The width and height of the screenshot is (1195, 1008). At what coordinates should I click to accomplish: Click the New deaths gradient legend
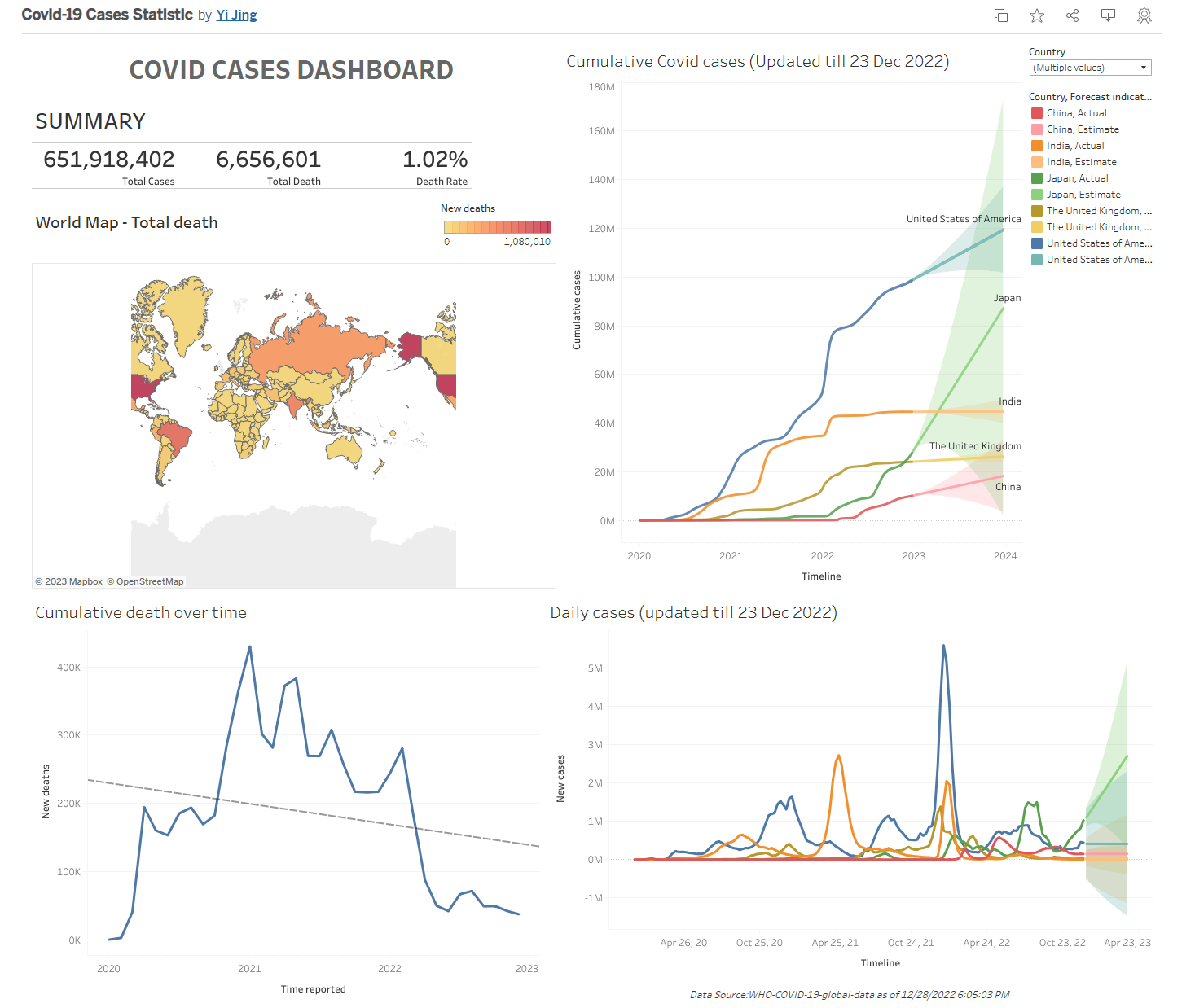coord(498,227)
